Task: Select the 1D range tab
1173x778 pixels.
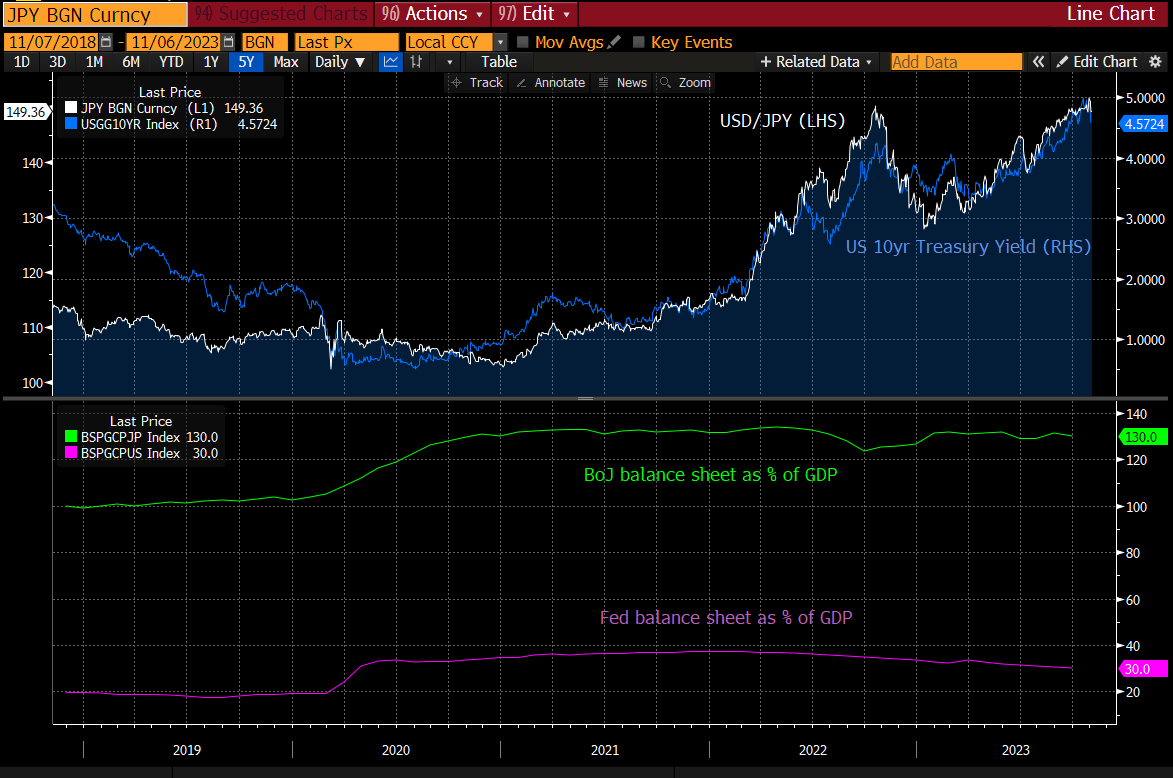Action: pos(22,62)
